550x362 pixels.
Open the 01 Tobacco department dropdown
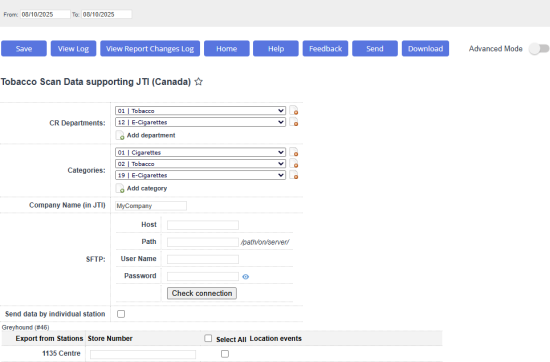click(x=200, y=111)
